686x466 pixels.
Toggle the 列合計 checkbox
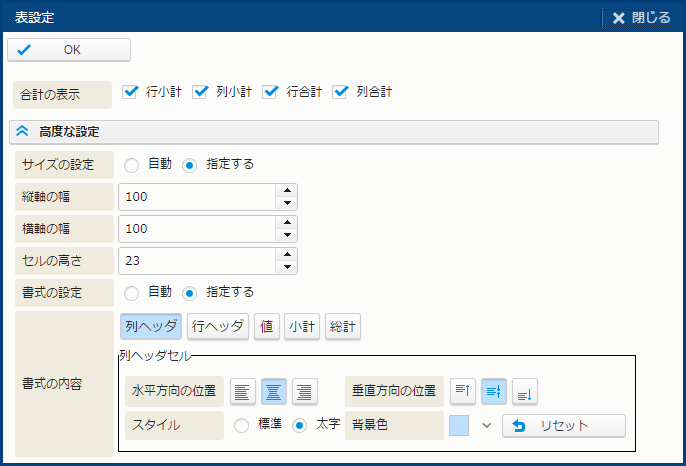coord(340,92)
